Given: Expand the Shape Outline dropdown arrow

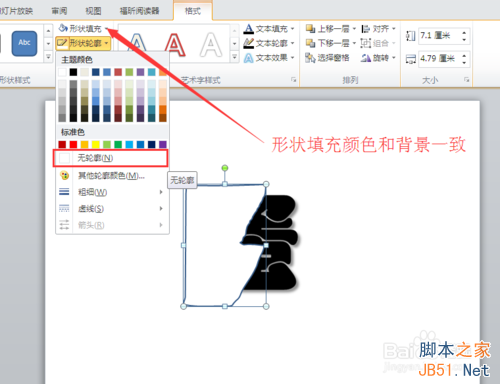Looking at the screenshot, I should [x=106, y=43].
